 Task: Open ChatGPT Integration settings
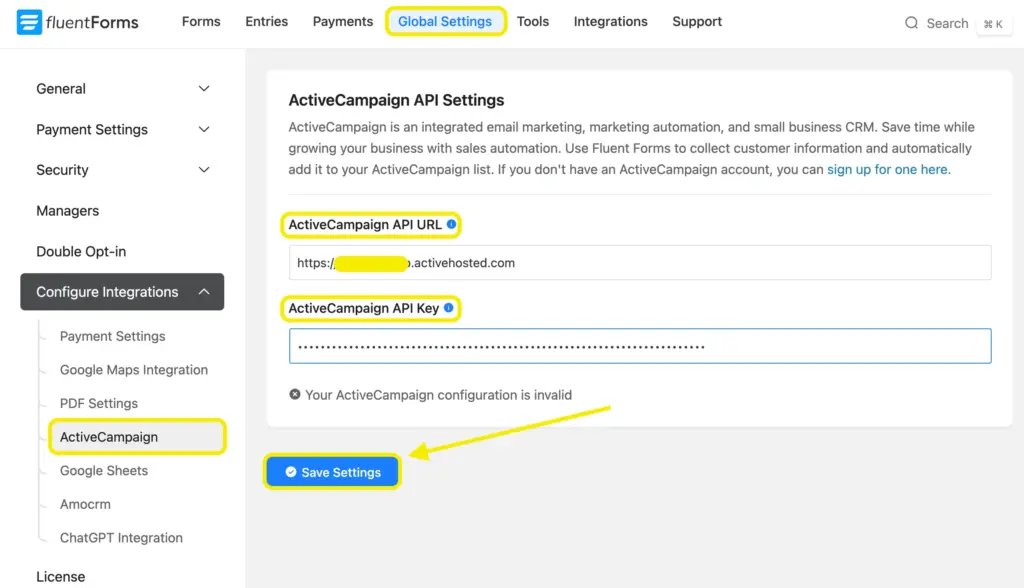121,538
